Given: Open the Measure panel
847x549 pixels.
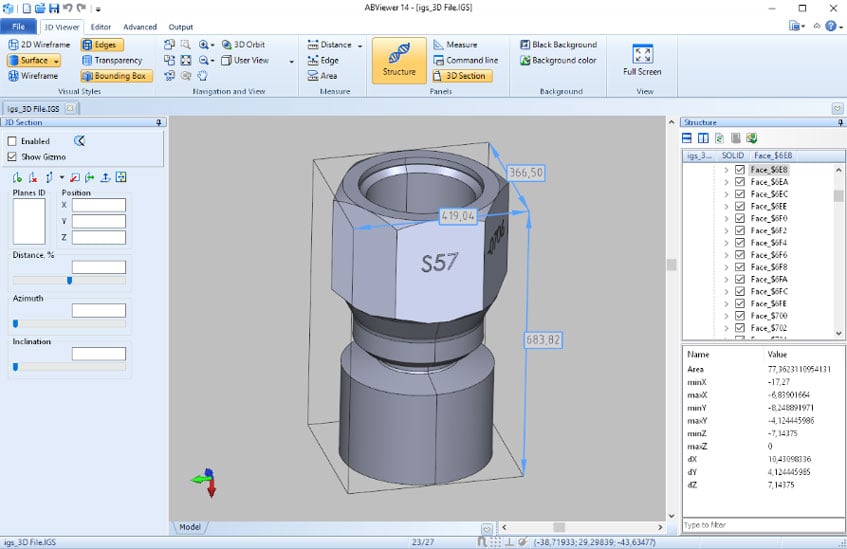Looking at the screenshot, I should coord(455,44).
